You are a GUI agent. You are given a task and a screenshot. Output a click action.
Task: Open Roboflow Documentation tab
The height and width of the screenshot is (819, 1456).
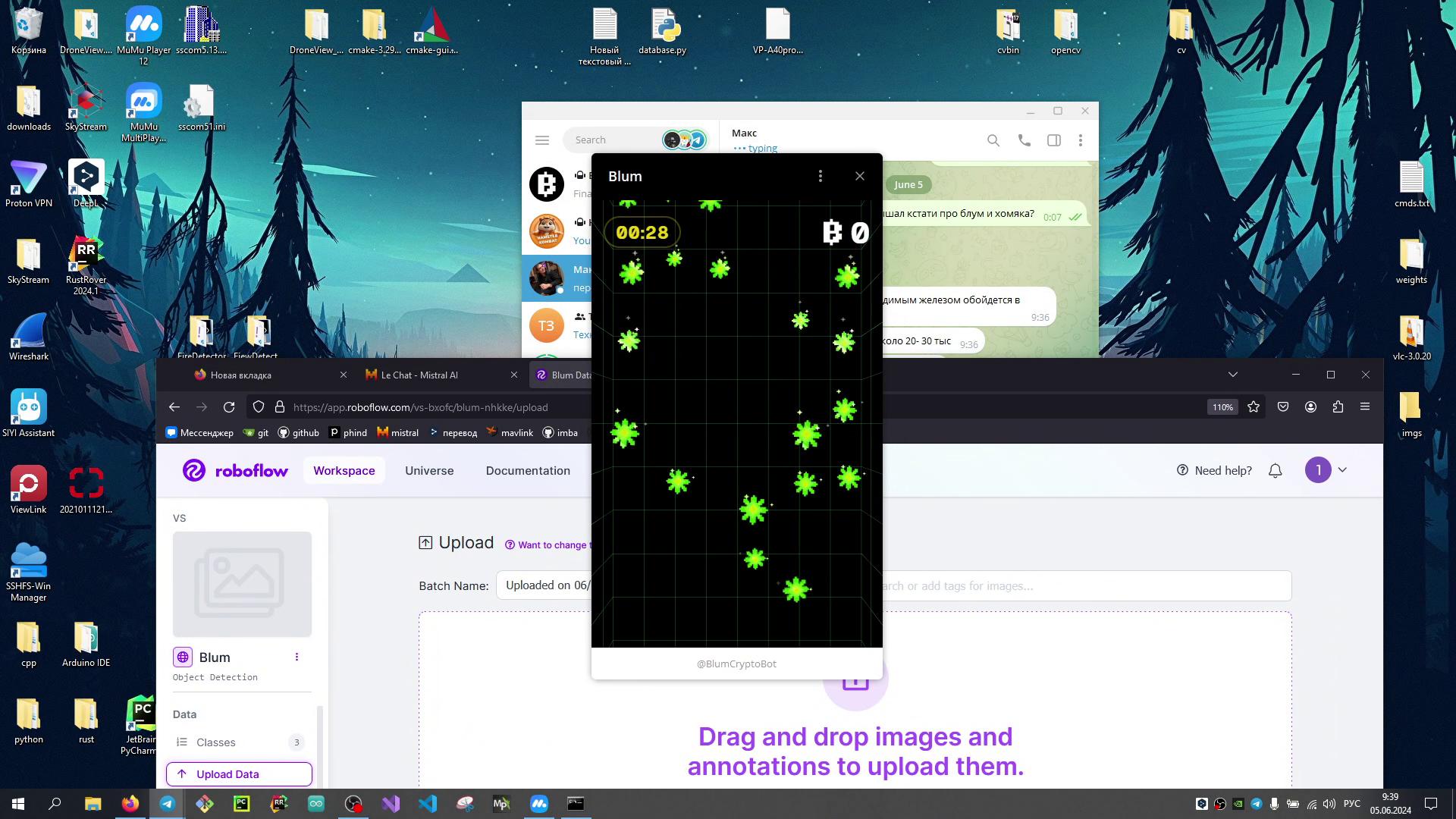[x=528, y=471]
